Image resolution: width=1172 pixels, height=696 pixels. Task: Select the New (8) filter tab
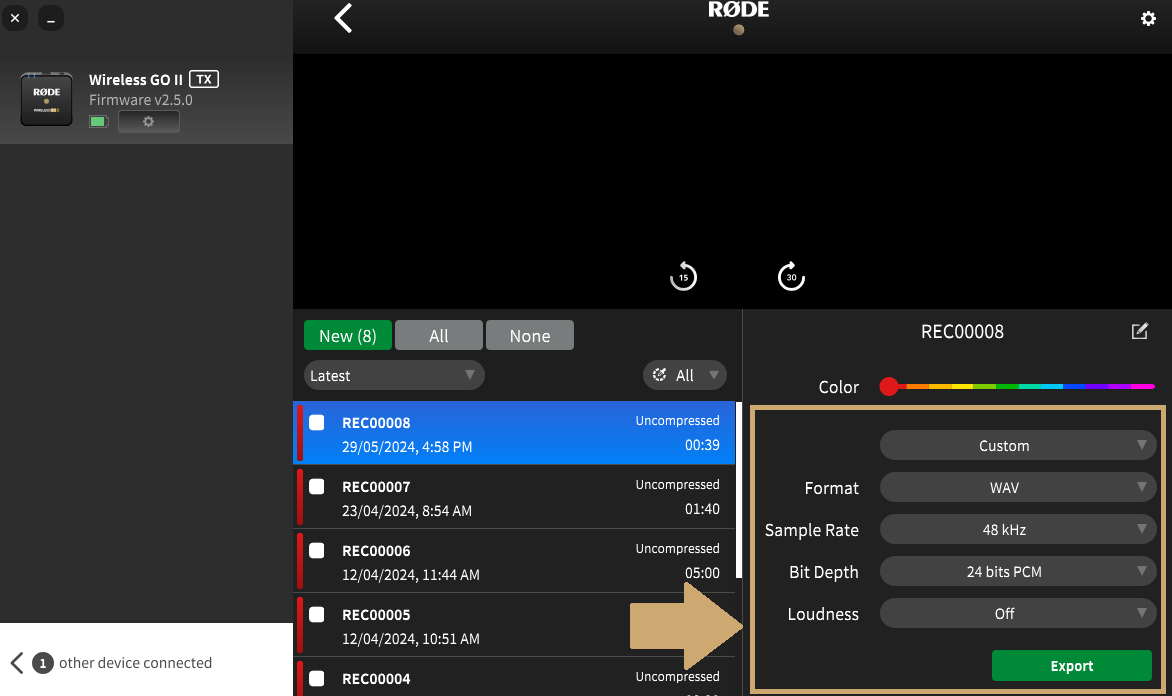348,336
